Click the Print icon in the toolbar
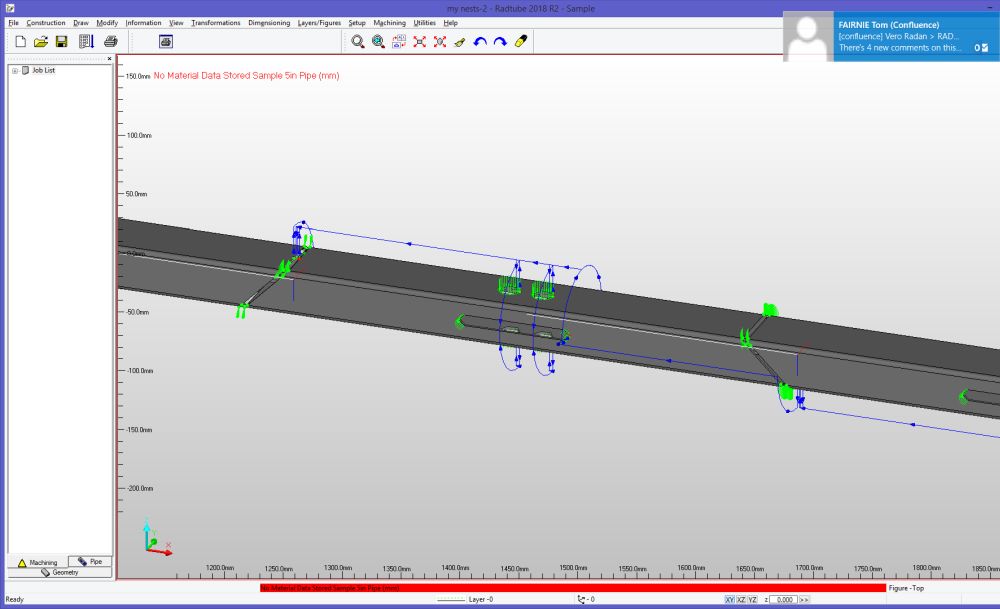 pyautogui.click(x=110, y=41)
